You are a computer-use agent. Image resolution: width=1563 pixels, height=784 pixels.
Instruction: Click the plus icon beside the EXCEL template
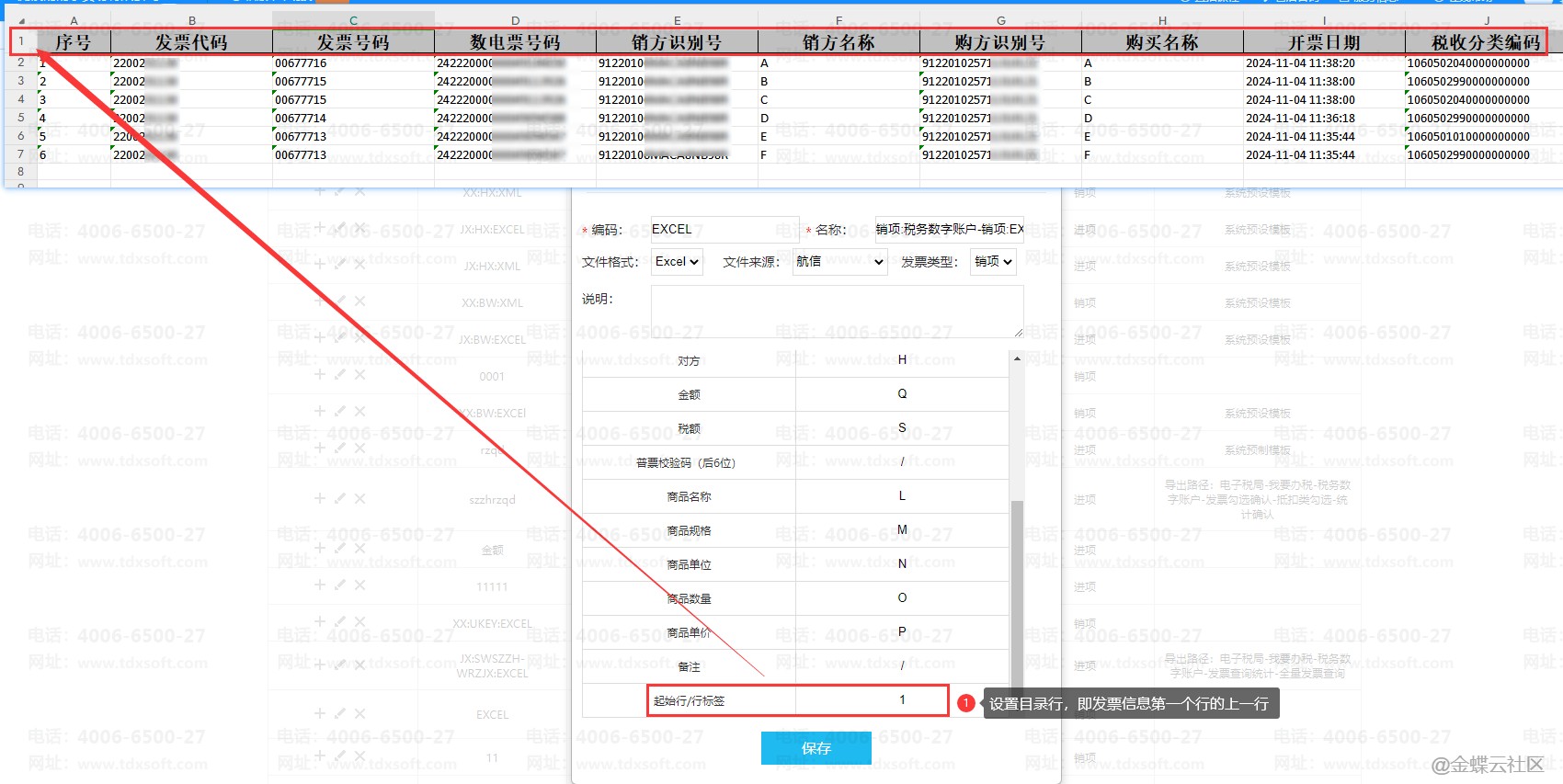[320, 713]
